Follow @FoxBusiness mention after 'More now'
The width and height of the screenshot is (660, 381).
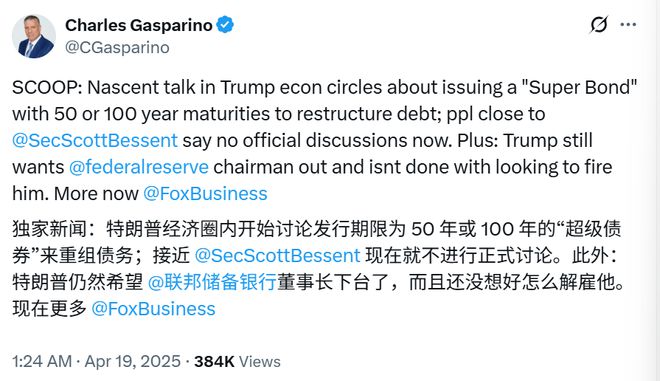(x=205, y=194)
